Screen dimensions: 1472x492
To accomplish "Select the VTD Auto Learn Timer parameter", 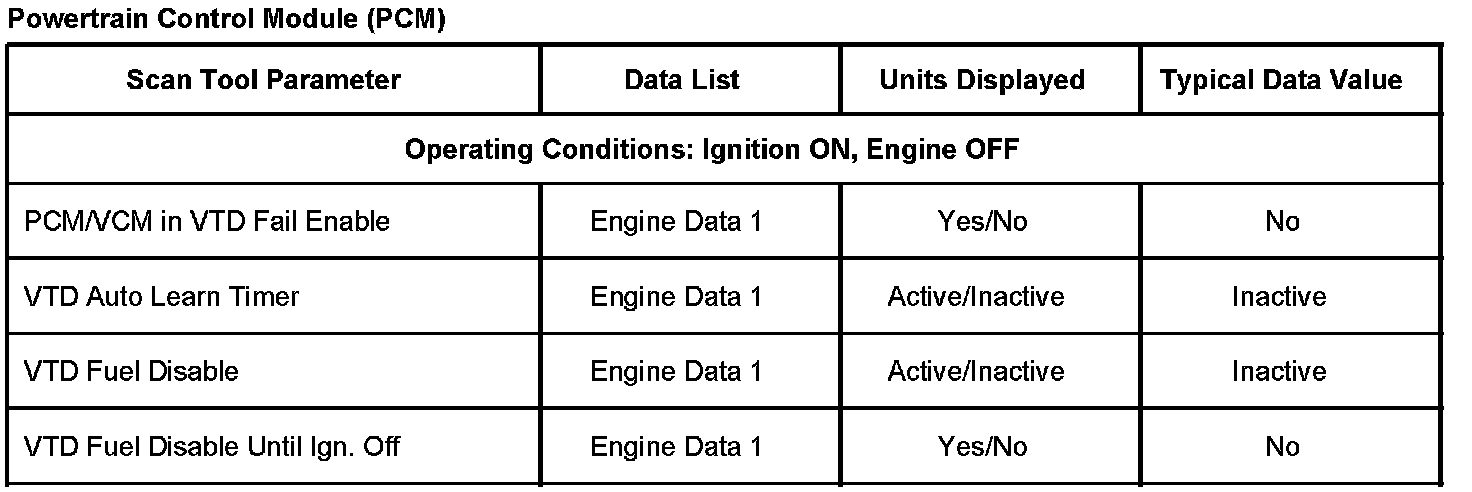I will point(161,296).
